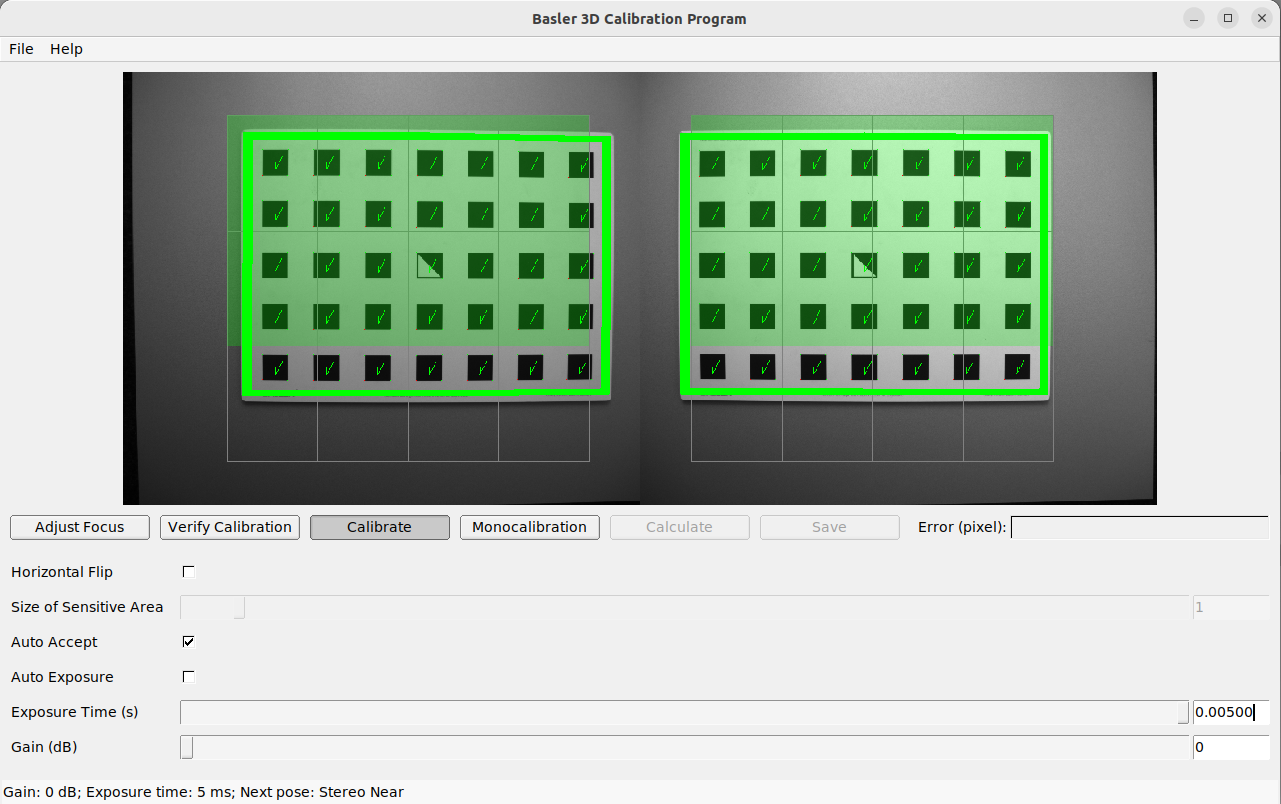The height and width of the screenshot is (804, 1281).
Task: Click the Gain slider handle
Action: click(x=186, y=747)
